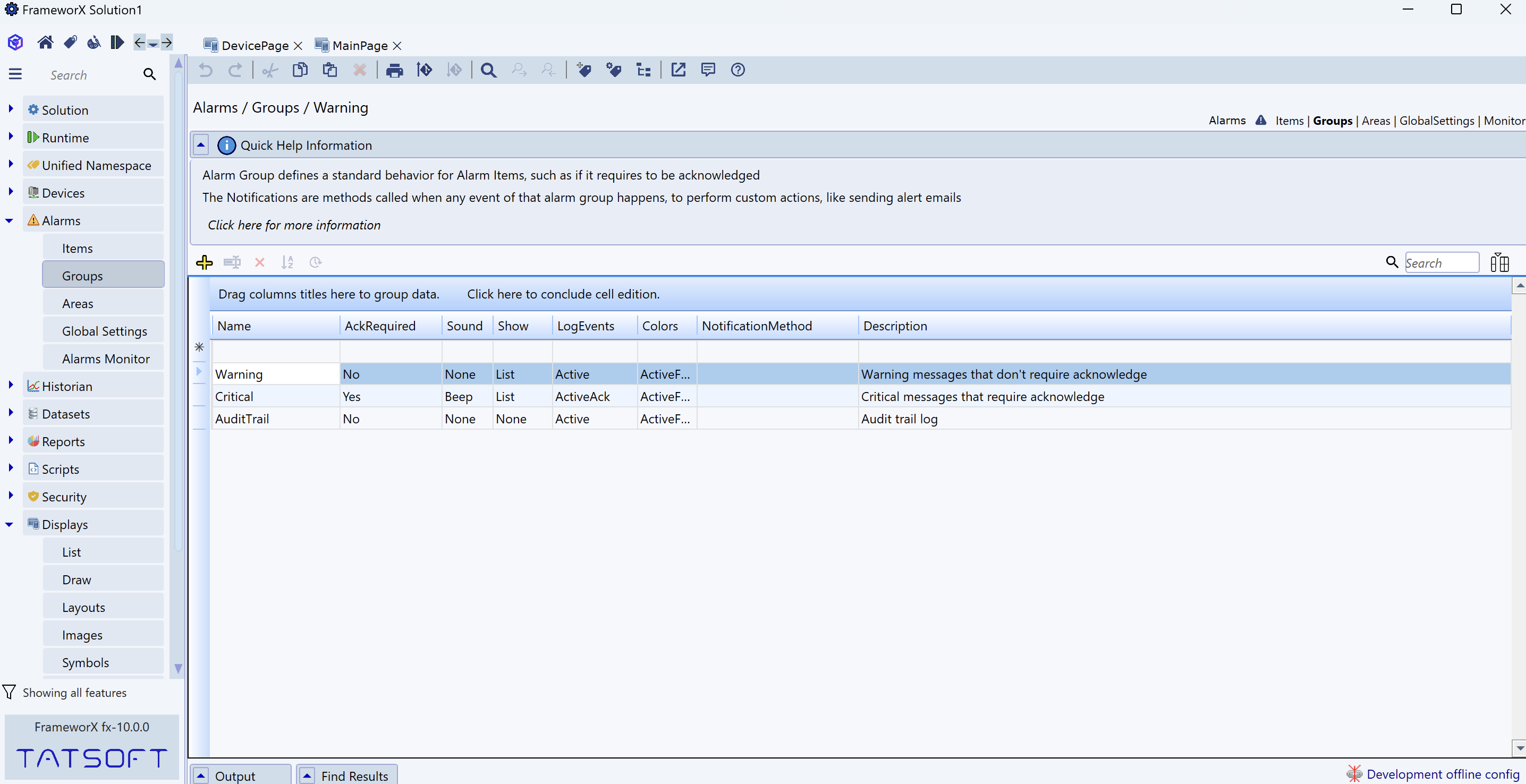1526x784 pixels.
Task: Click AuditTrail description 'Audit trail log'
Action: point(898,419)
